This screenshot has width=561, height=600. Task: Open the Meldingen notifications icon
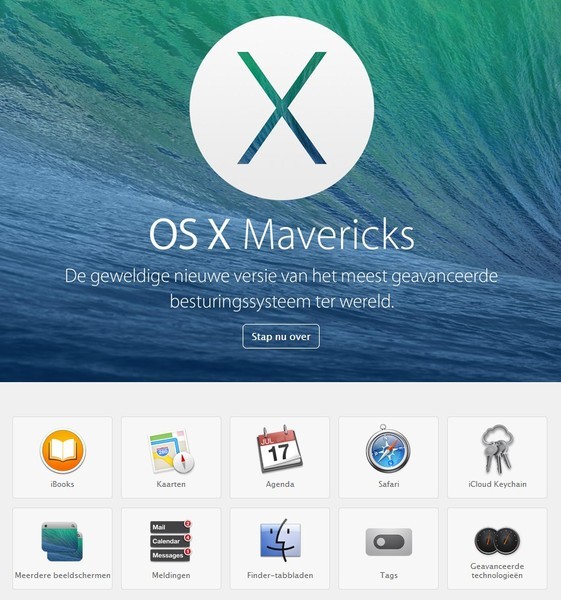(x=171, y=541)
